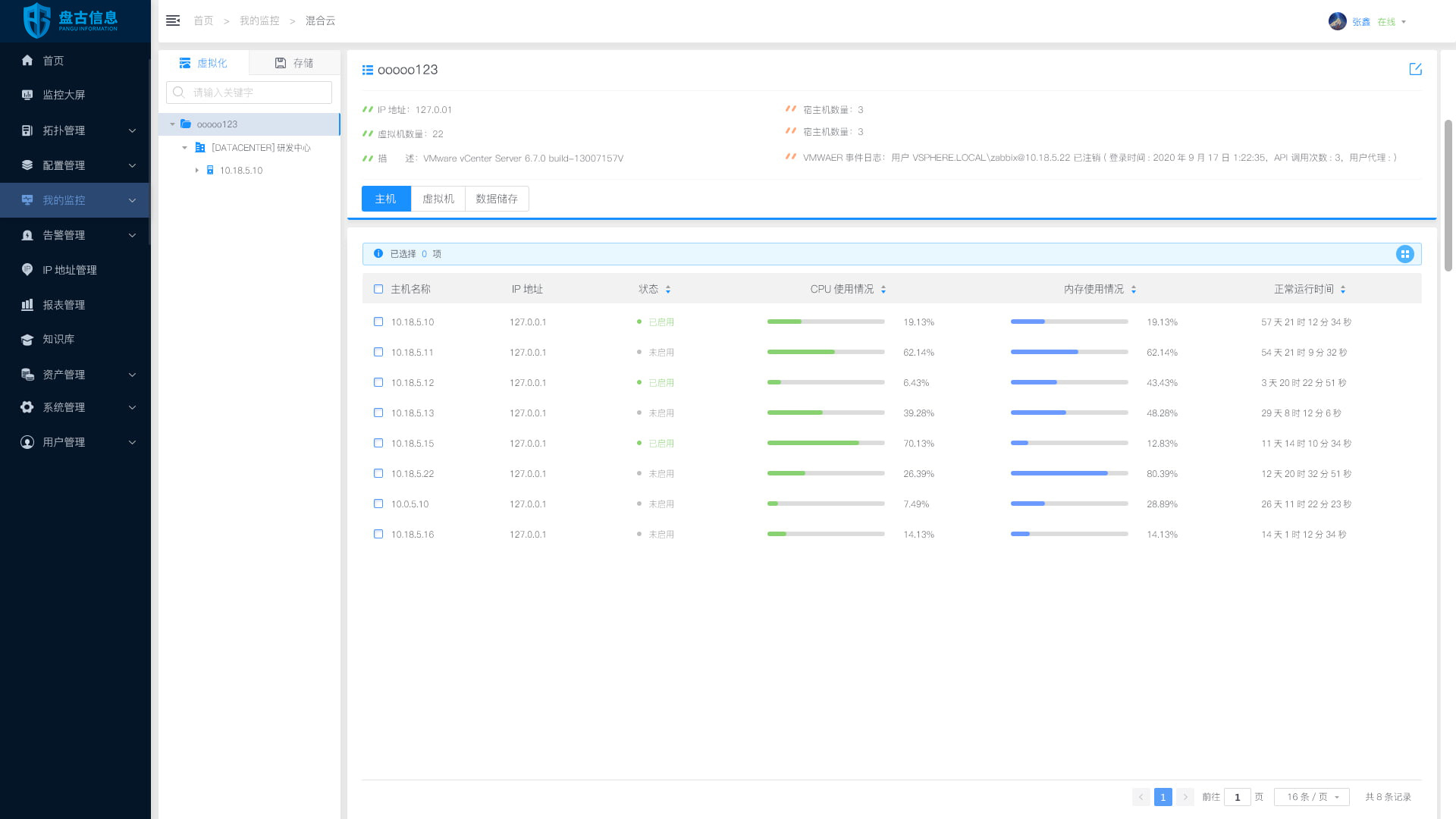Switch to the 虚拟机 tab
The height and width of the screenshot is (819, 1456).
pyautogui.click(x=438, y=199)
